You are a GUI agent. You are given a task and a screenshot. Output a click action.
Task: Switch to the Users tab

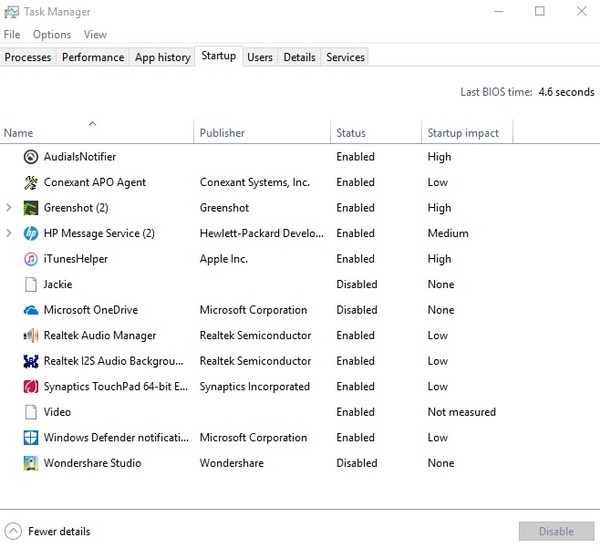click(x=260, y=57)
